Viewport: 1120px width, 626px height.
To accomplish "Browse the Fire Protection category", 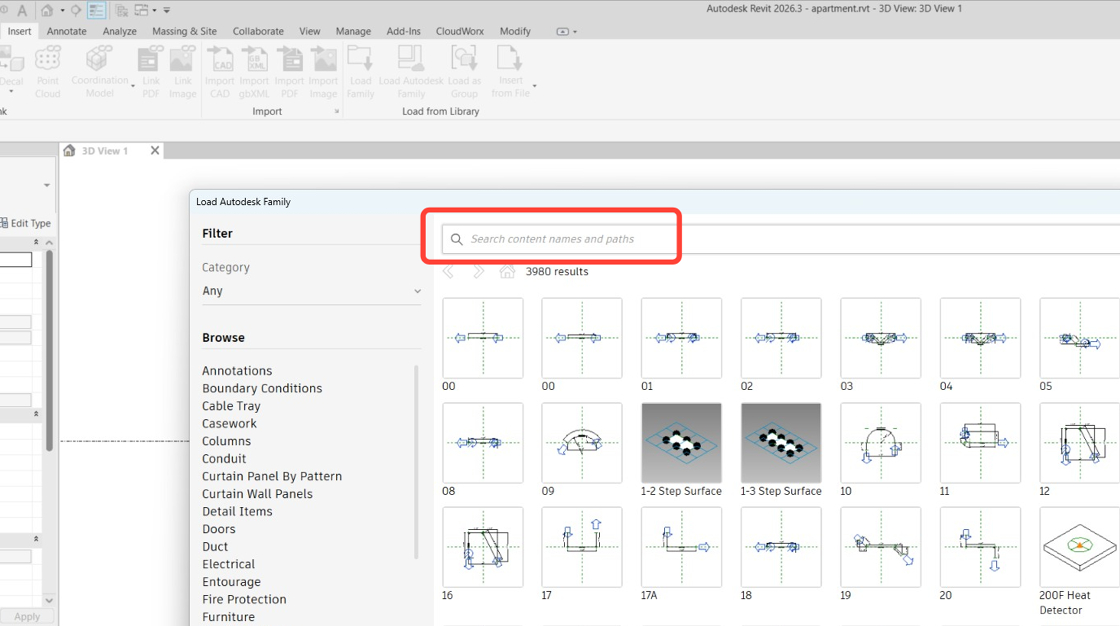I will (x=244, y=599).
